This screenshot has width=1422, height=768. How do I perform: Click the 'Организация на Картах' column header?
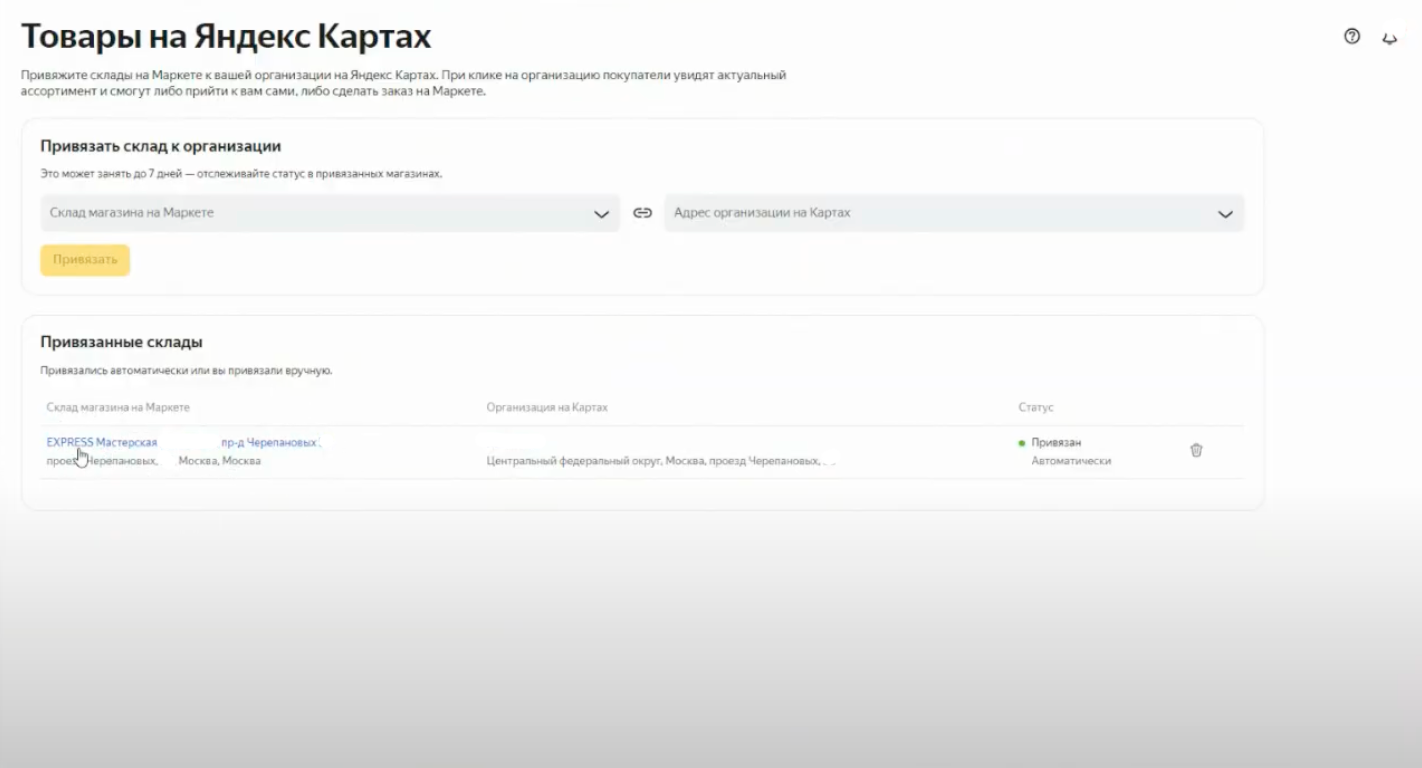click(547, 408)
